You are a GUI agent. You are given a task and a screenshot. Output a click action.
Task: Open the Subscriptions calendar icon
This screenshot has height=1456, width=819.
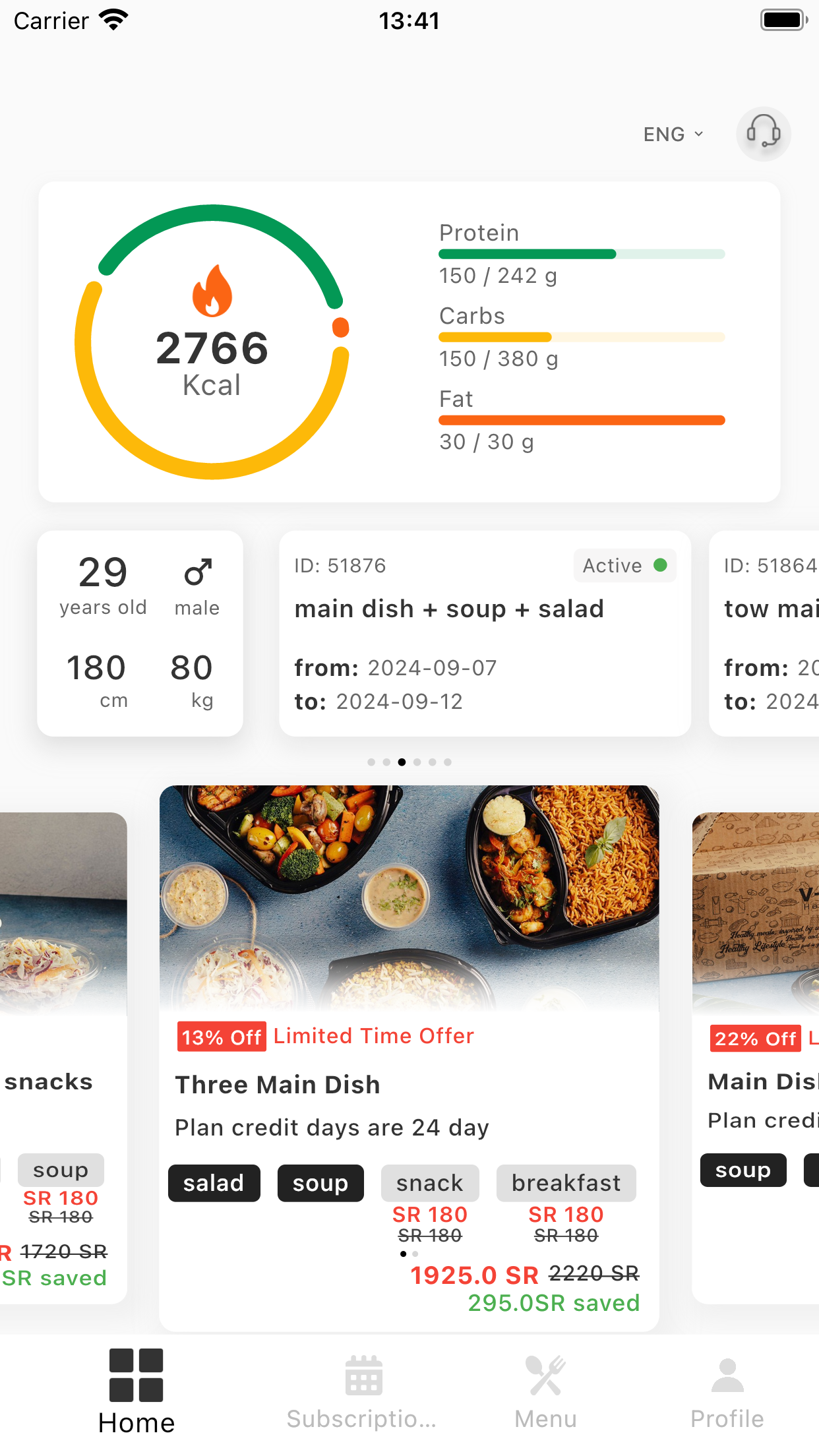[x=363, y=1376]
